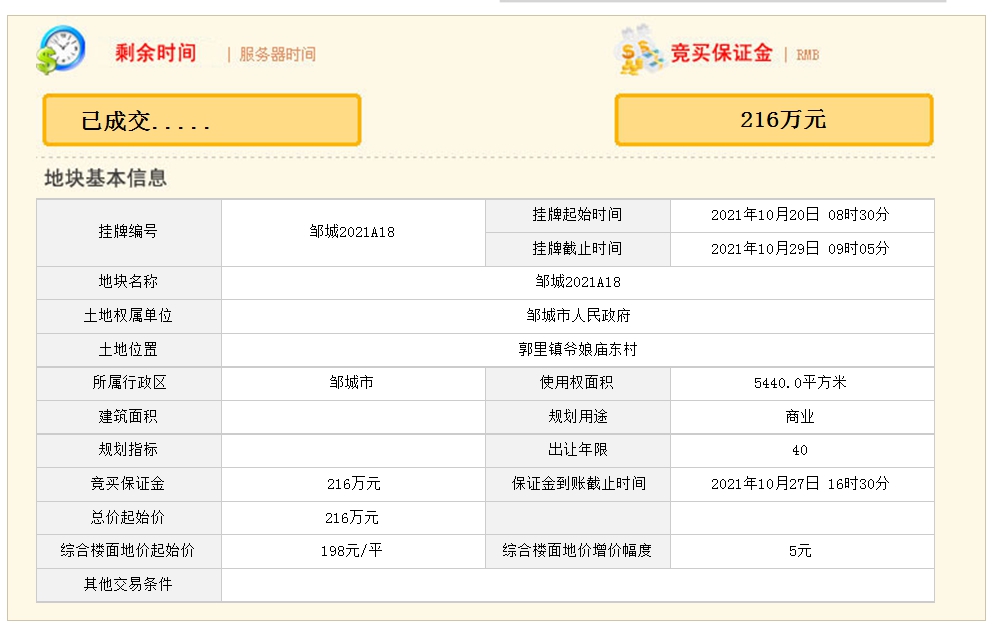This screenshot has height=627, width=994.
Task: Click the 竞买保证金 table row label
Action: [128, 484]
